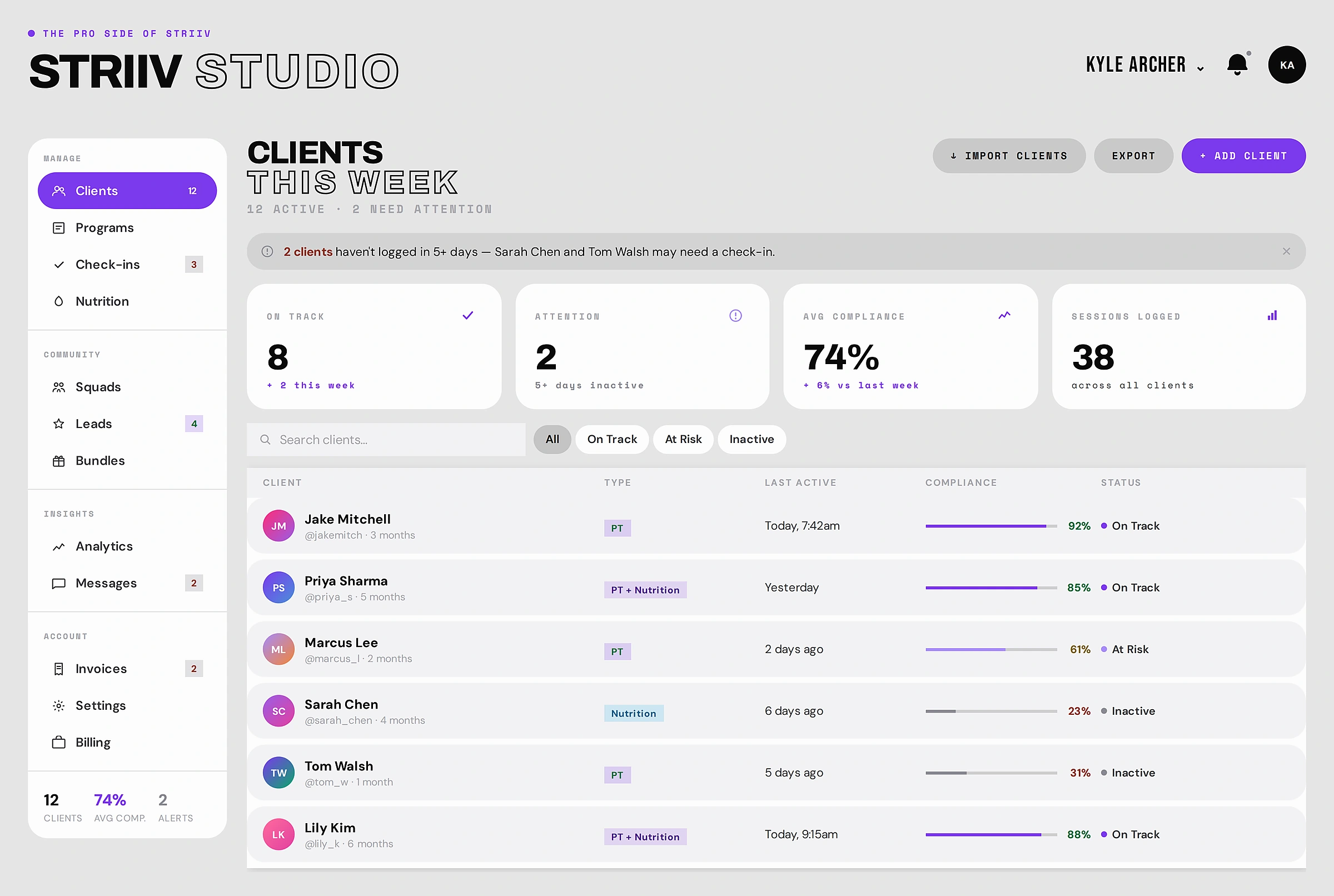Click the search magnifier icon
Screen dimensions: 1334x896
click(x=265, y=440)
